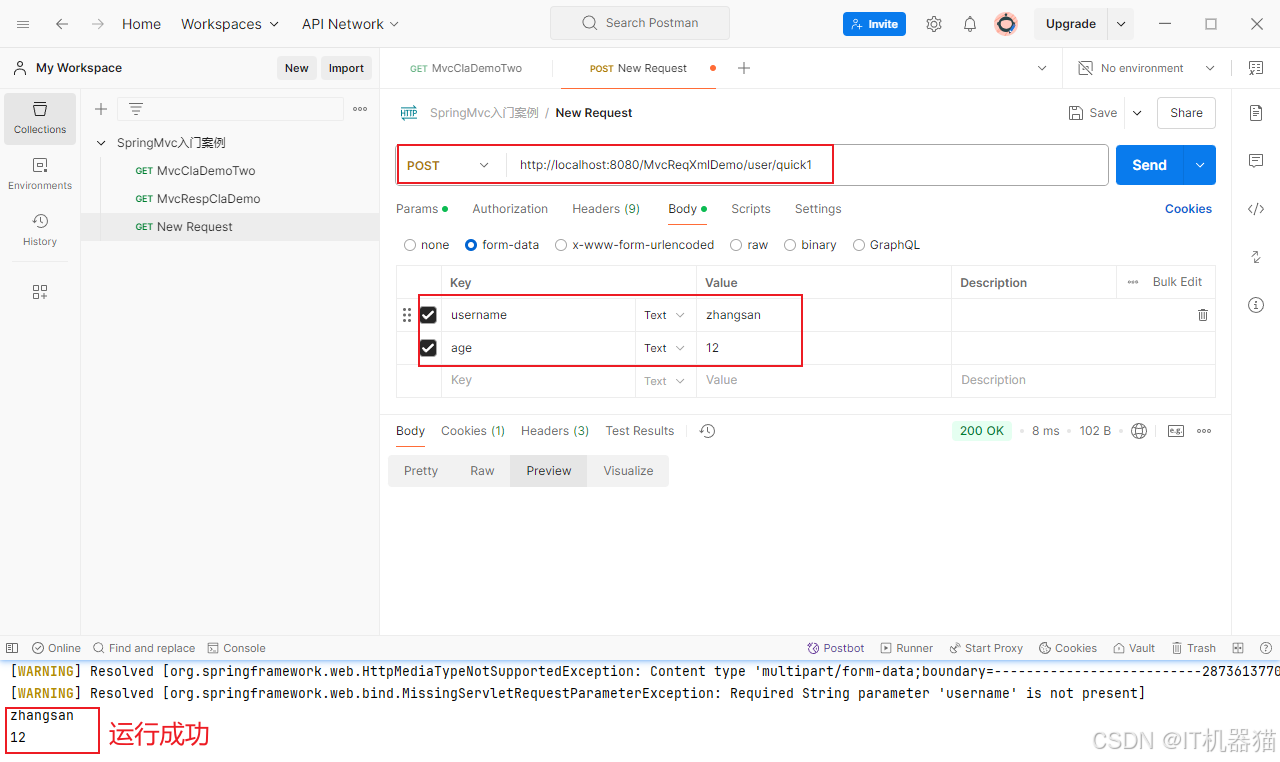
Task: Uncheck the age parameter checkbox
Action: point(428,348)
